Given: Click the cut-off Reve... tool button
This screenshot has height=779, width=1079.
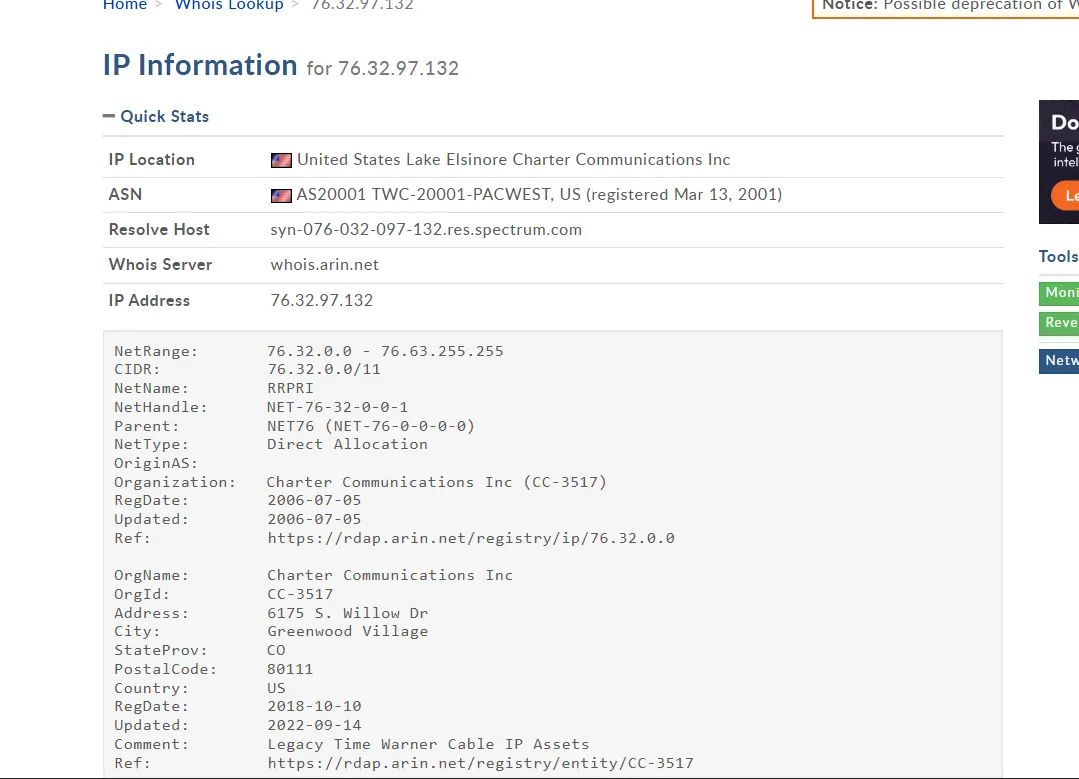Looking at the screenshot, I should point(1059,323).
